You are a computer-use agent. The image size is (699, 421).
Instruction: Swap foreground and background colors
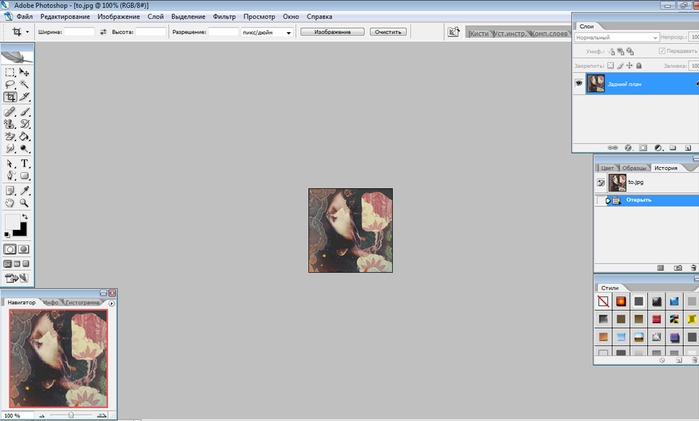[x=25, y=217]
